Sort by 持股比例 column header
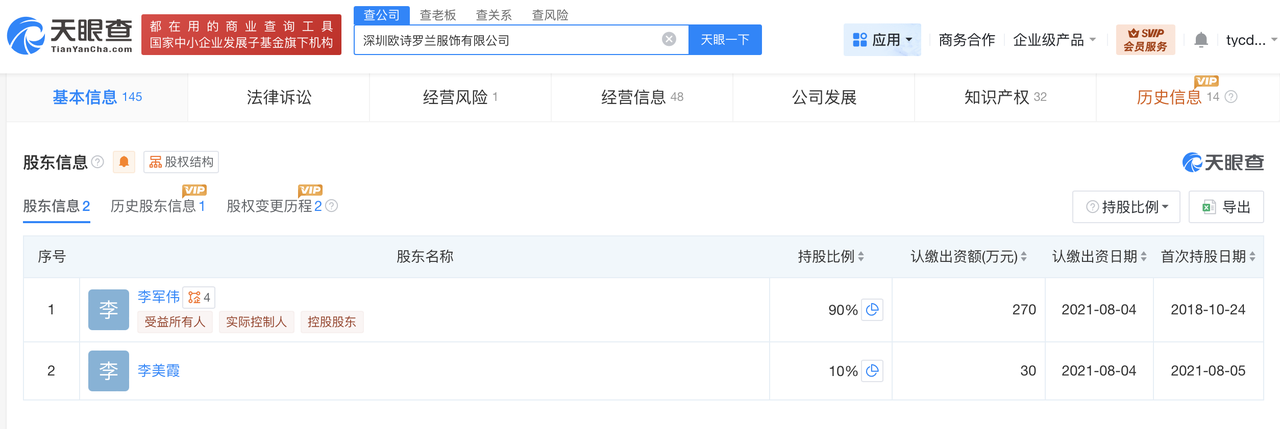The width and height of the screenshot is (1280, 429). point(831,257)
